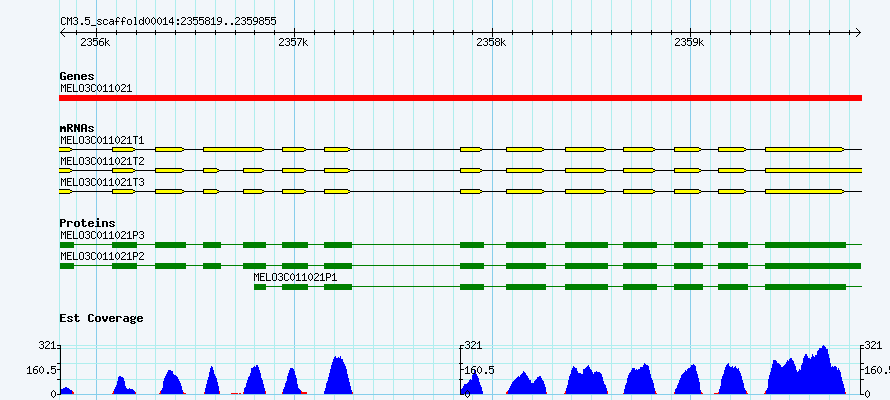
Task: Click the Genes track title
Action: pyautogui.click(x=77, y=76)
